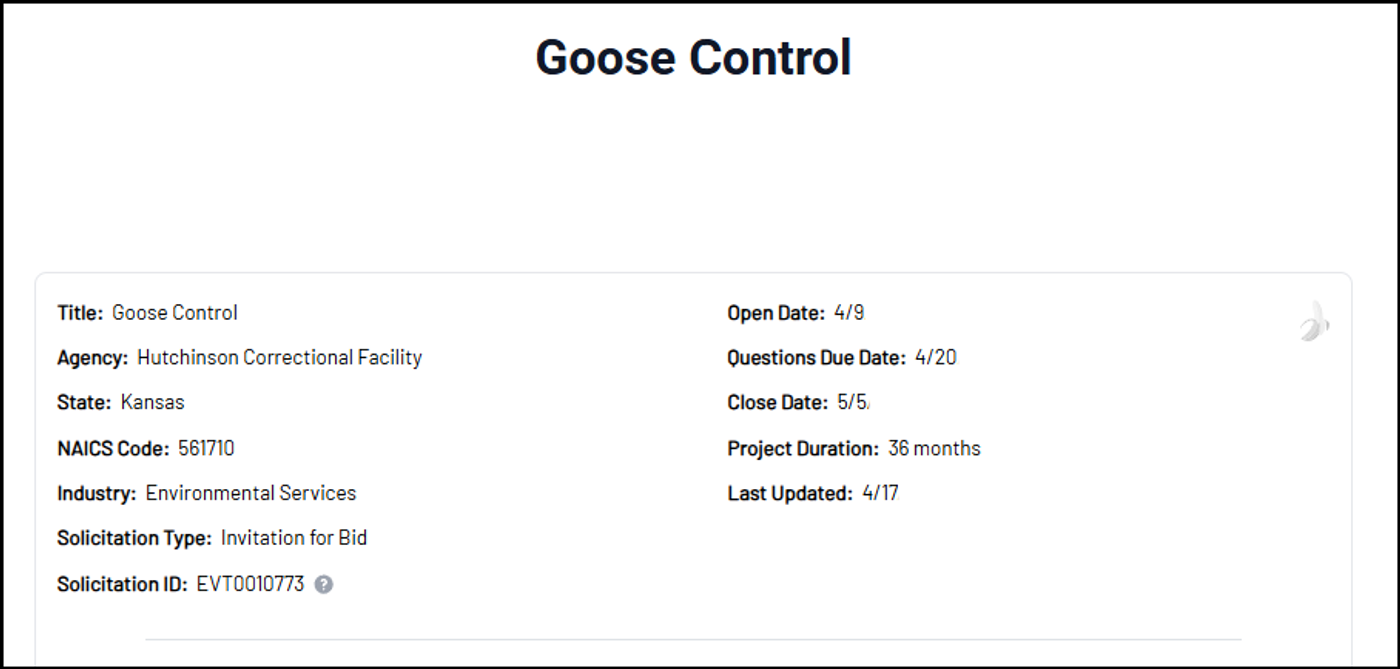
Task: Click the NAICS Code label
Action: [x=113, y=448]
